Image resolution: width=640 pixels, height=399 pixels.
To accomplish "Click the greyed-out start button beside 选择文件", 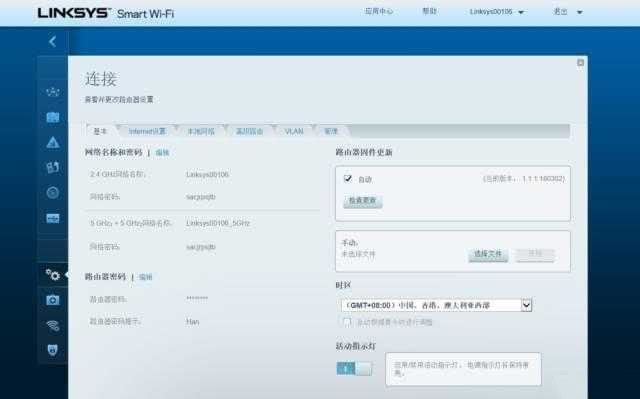I will 535,254.
